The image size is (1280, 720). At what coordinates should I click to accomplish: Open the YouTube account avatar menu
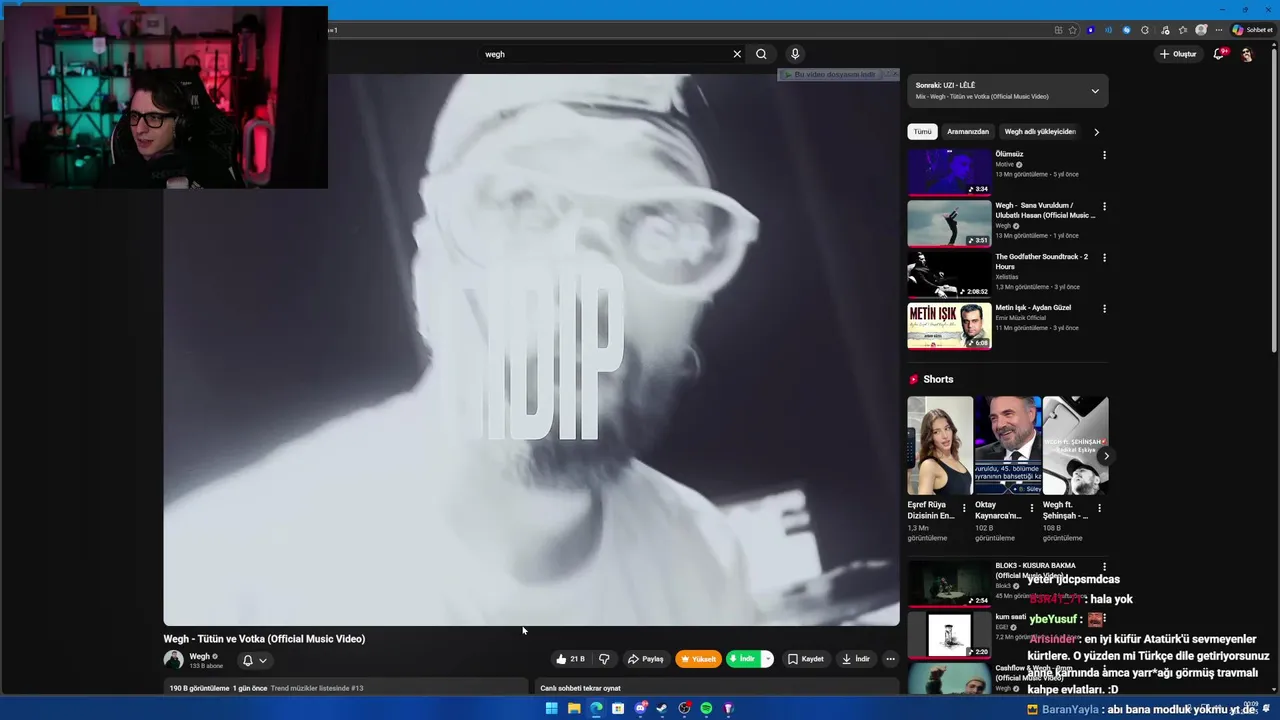[1246, 54]
